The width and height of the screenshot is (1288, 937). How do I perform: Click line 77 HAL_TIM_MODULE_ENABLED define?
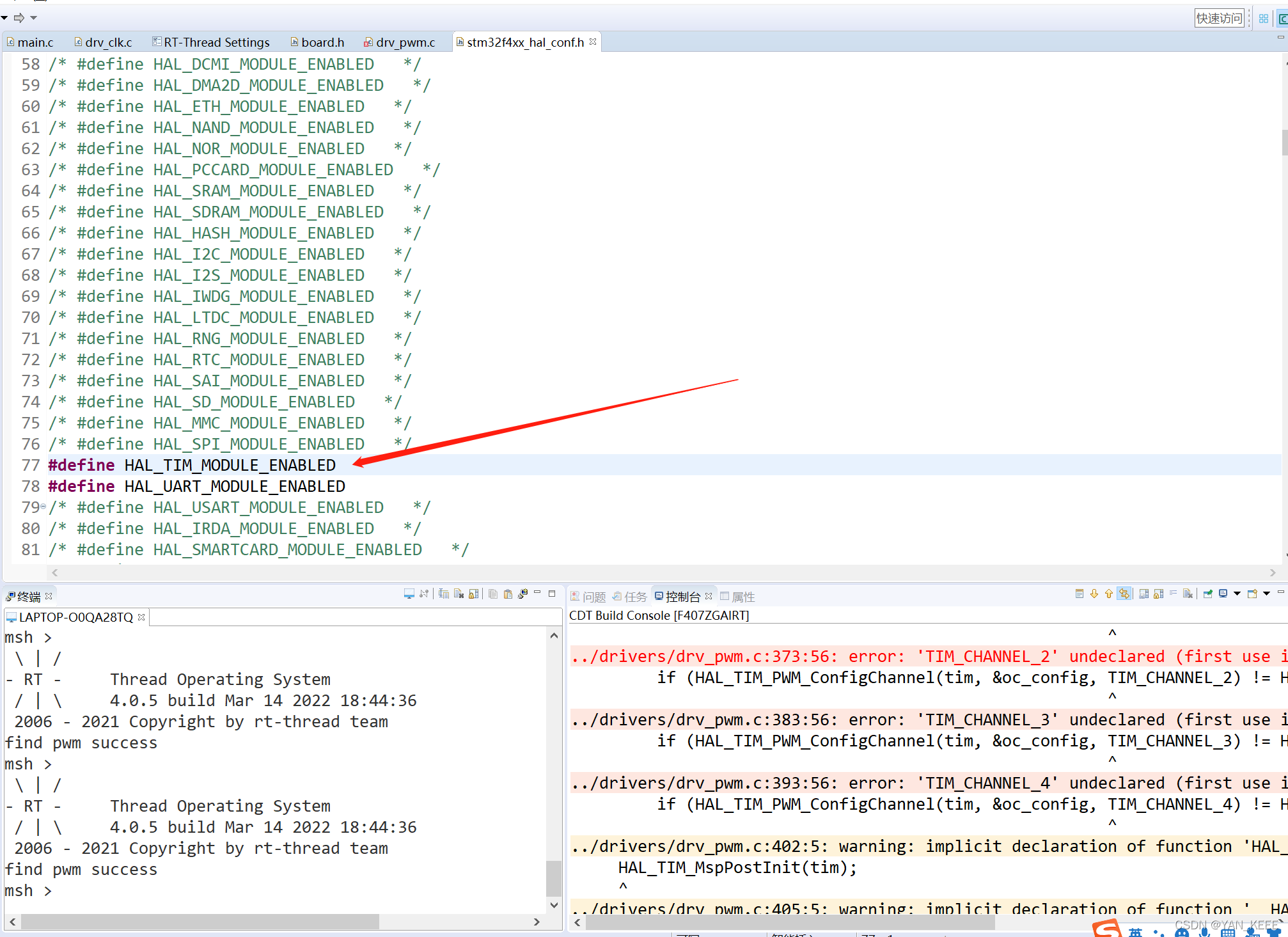(x=192, y=465)
